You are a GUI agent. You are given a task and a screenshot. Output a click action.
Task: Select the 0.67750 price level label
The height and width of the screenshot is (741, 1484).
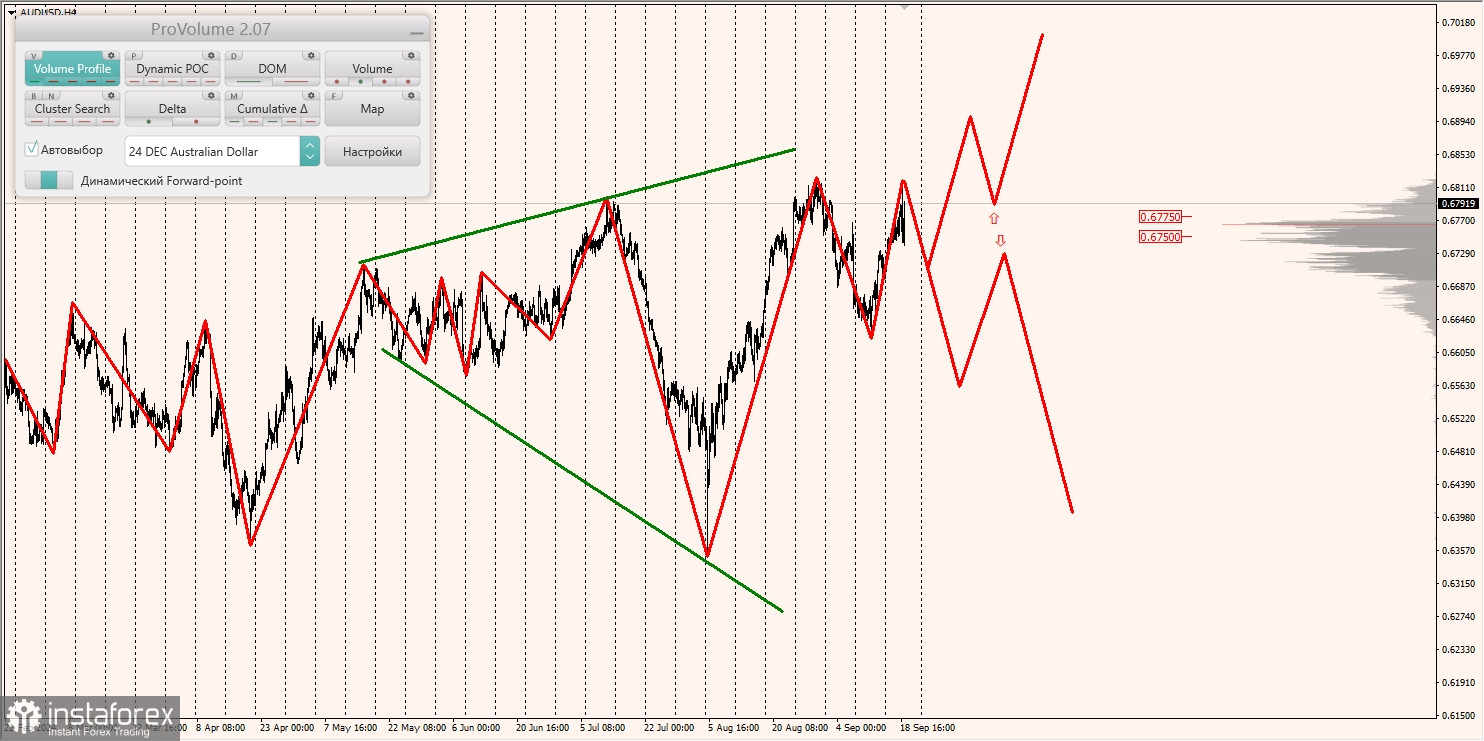point(1160,216)
